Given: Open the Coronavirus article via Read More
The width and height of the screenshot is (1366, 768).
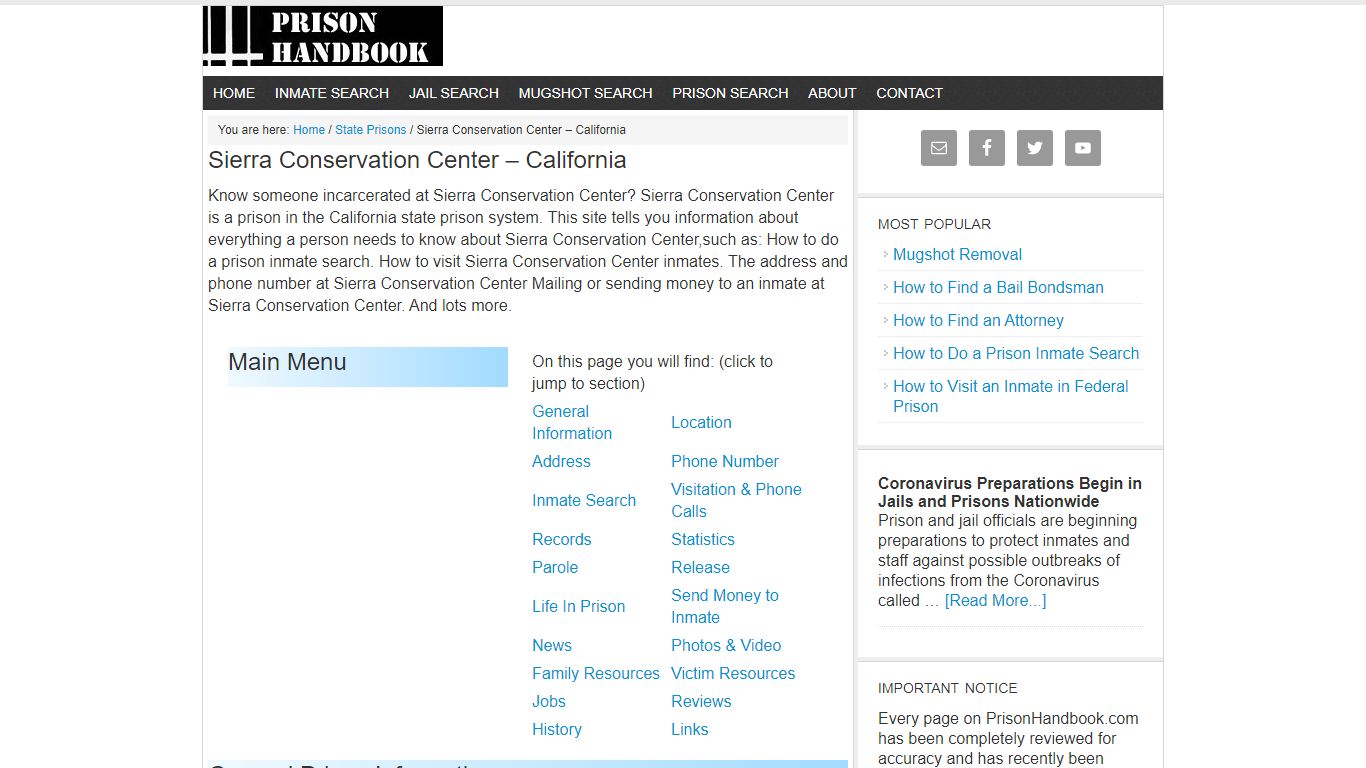Looking at the screenshot, I should click(995, 600).
